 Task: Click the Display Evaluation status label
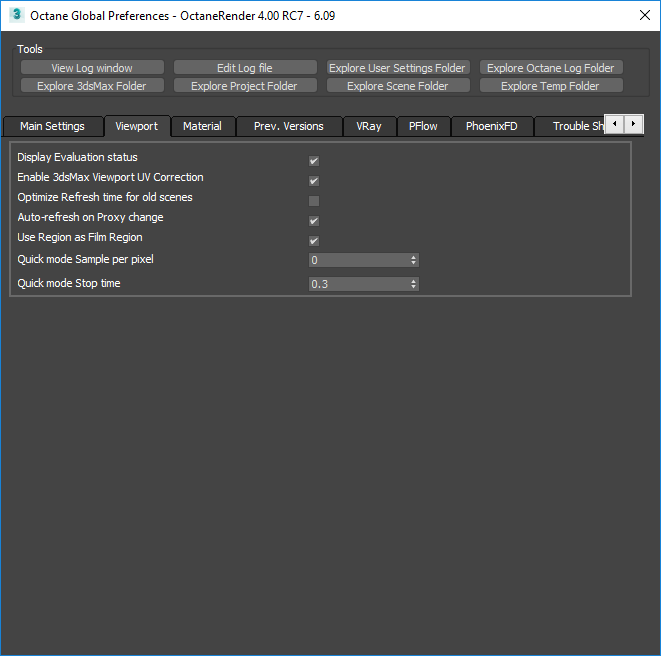coord(78,157)
